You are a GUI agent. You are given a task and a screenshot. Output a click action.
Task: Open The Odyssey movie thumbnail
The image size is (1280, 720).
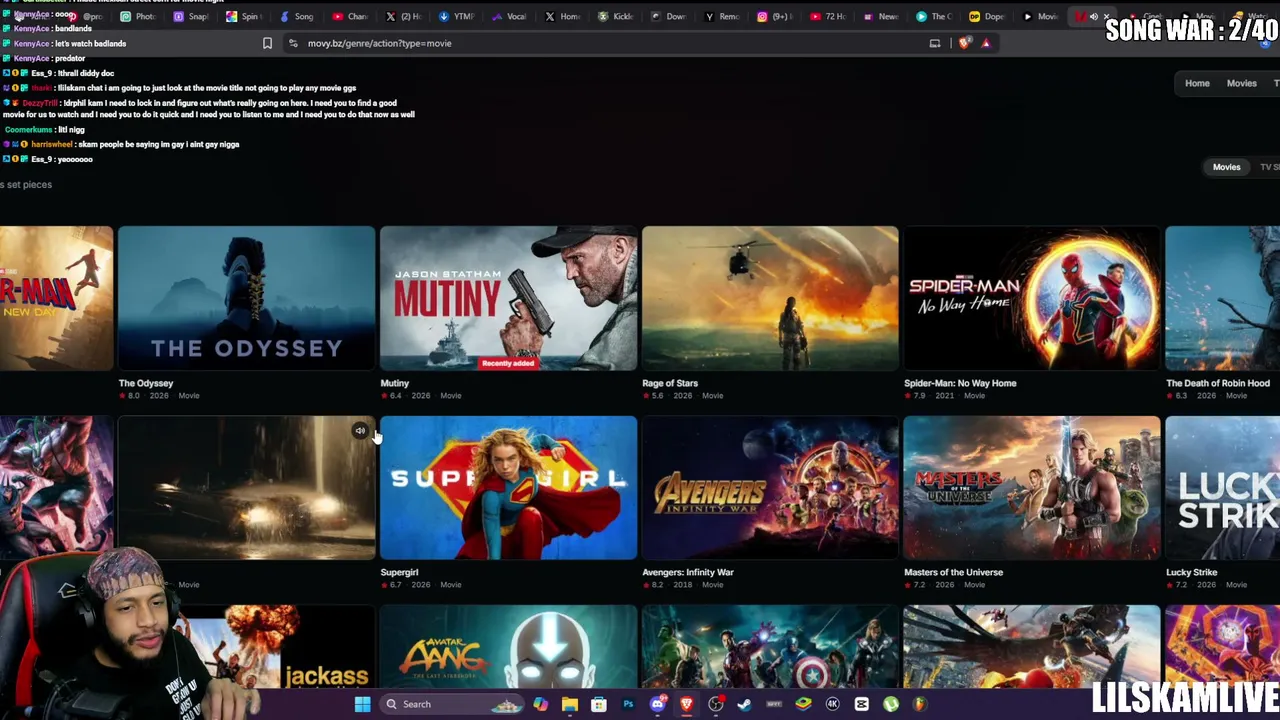tap(246, 298)
